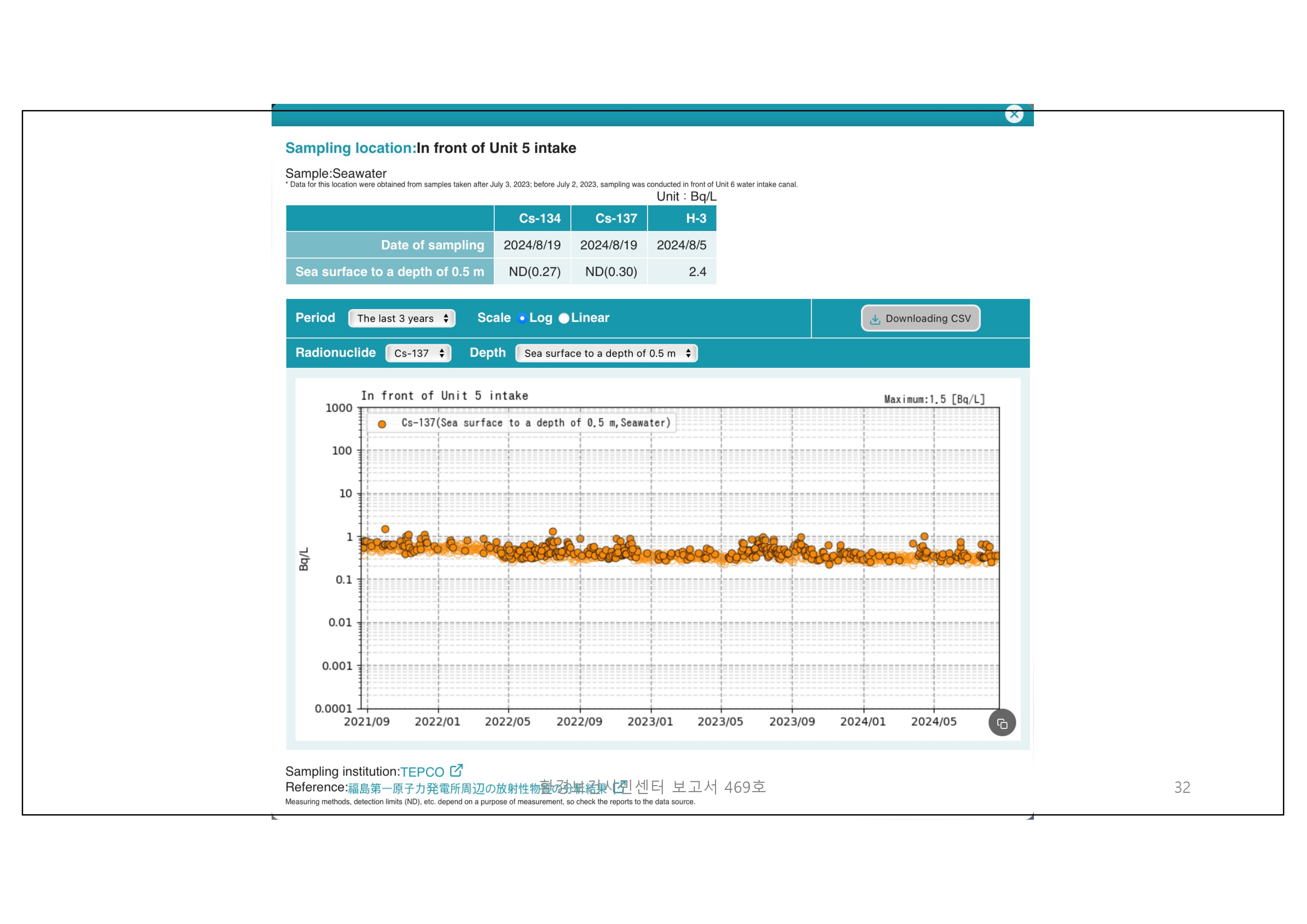Click the Downloading CSV button
The height and width of the screenshot is (924, 1307).
(921, 318)
